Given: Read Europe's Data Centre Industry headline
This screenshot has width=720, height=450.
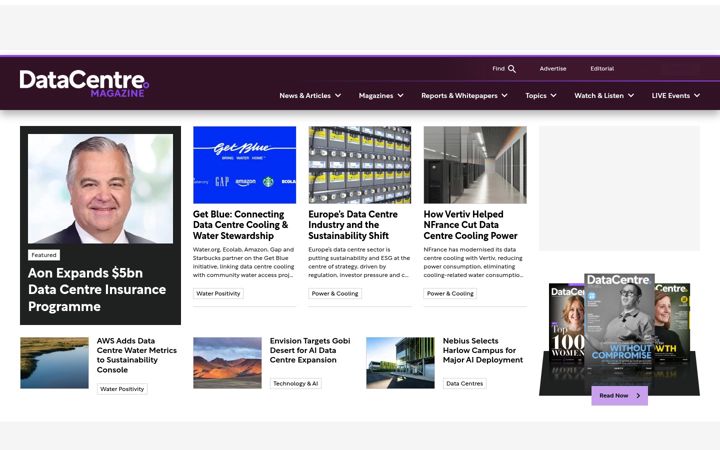Looking at the screenshot, I should (x=353, y=225).
